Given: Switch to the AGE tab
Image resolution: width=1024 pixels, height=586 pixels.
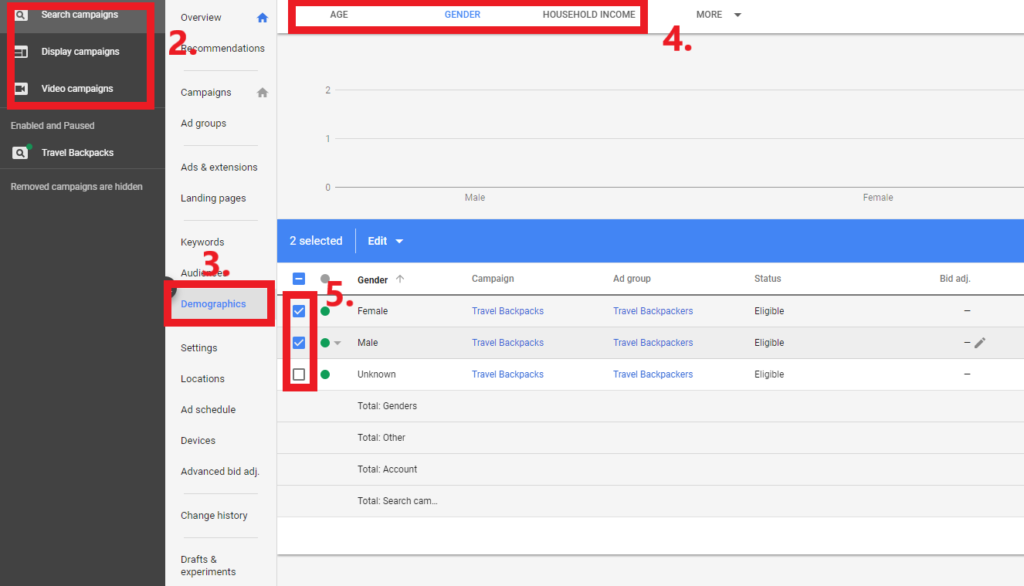Looking at the screenshot, I should tap(339, 14).
